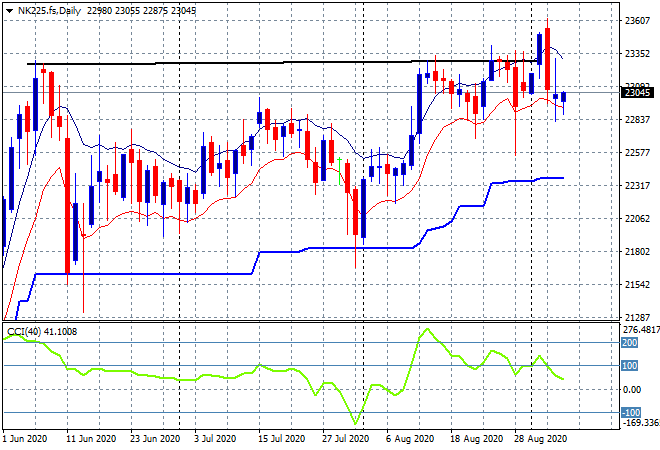Image resolution: width=660 pixels, height=450 pixels.
Task: Click the 21542 price axis label
Action: (x=638, y=285)
